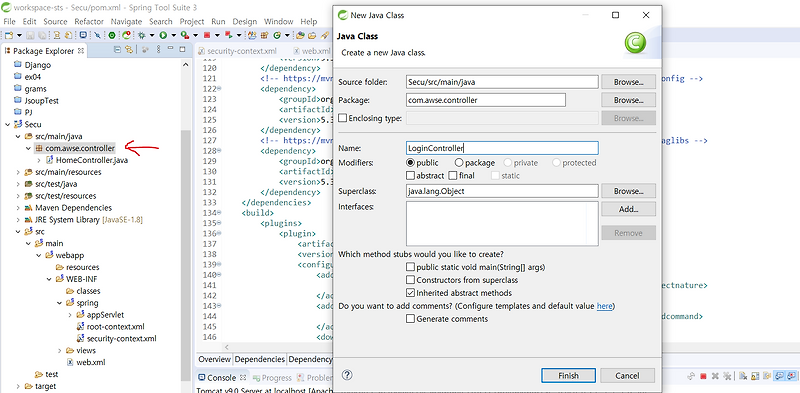The width and height of the screenshot is (800, 393).
Task: Open the help question mark icon
Action: pyautogui.click(x=347, y=375)
